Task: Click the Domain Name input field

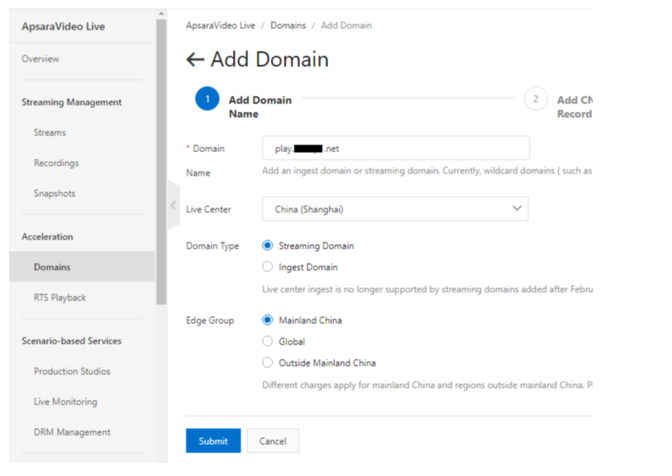Action: pyautogui.click(x=395, y=149)
